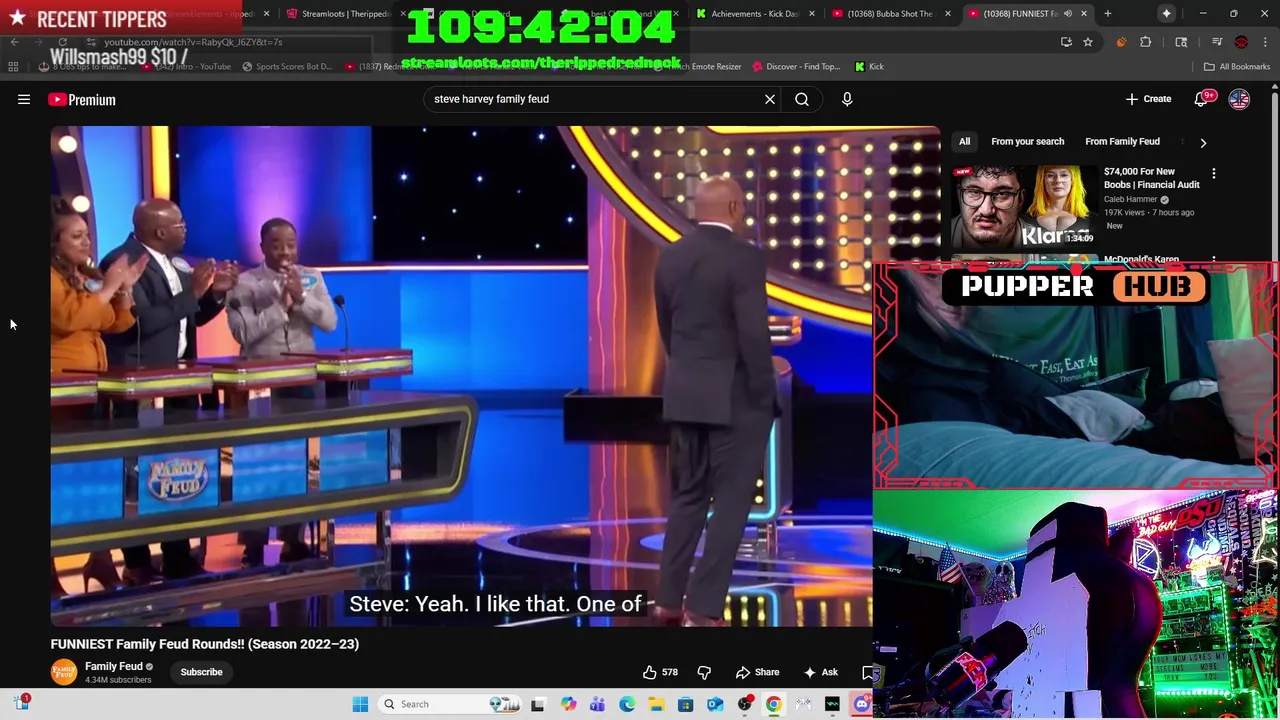Close the FUNNIEST Family Feud tab

tap(1084, 14)
